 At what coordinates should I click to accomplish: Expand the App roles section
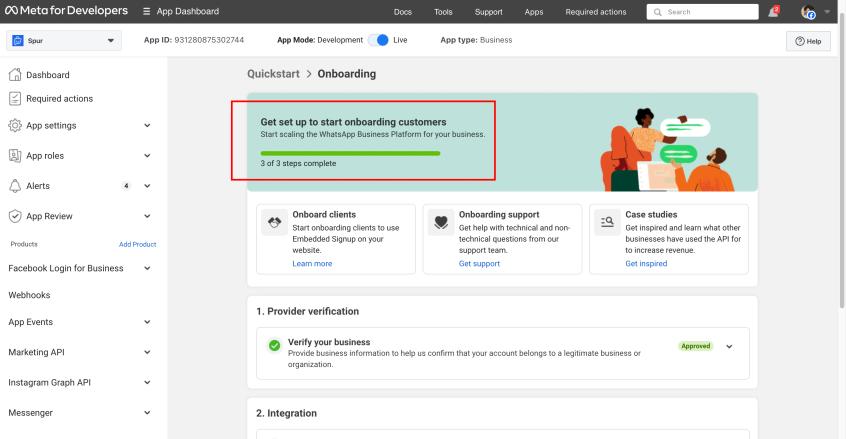(x=147, y=155)
